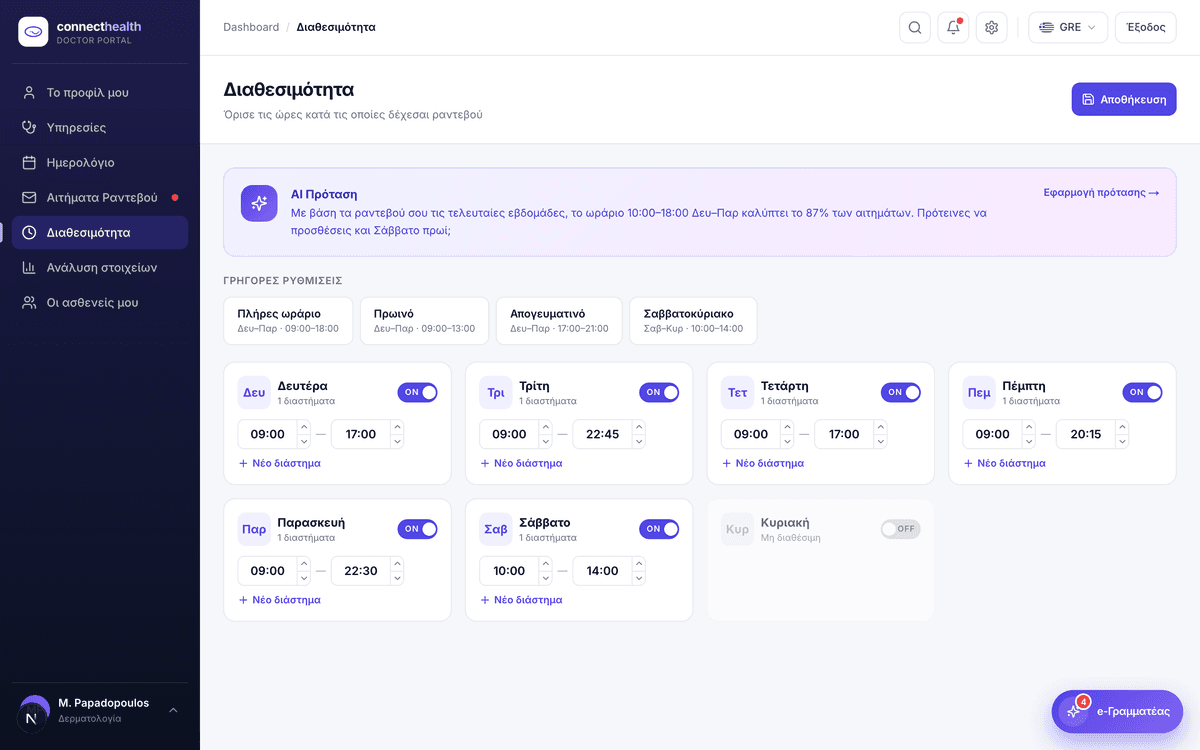The image size is (1200, 750).
Task: Add Νέο διάστημα for Παρασκευή
Action: (x=280, y=600)
